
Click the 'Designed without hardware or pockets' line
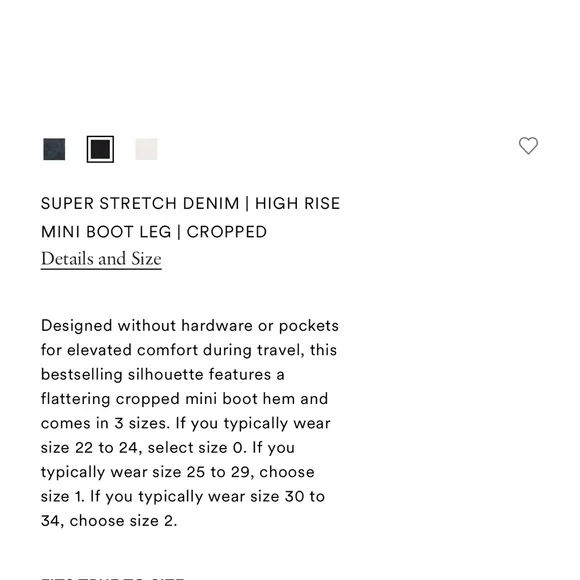click(190, 326)
